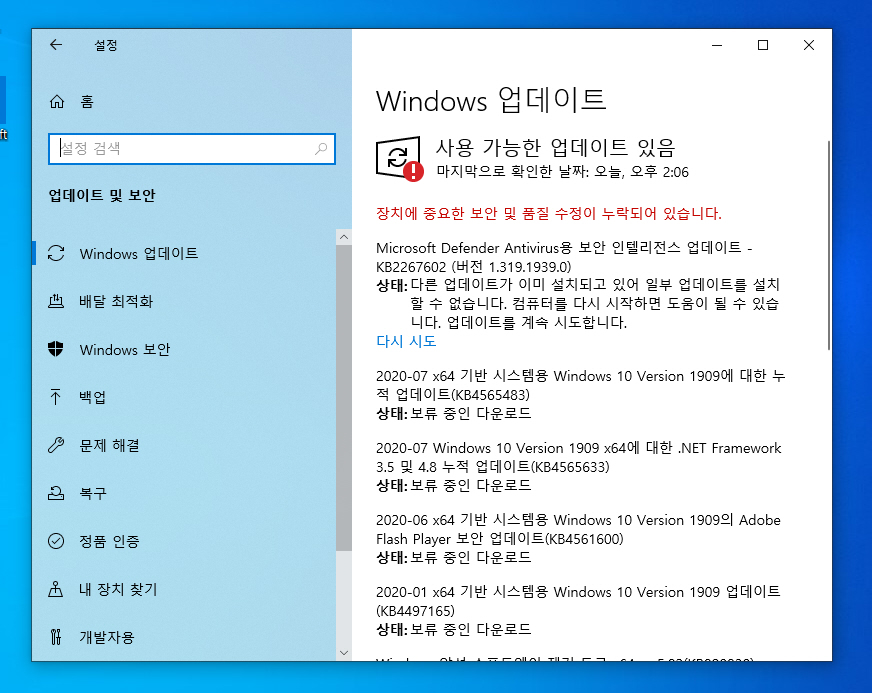This screenshot has height=693, width=872.
Task: Click the KB4565633 .NET Framework entry
Action: tap(578, 457)
